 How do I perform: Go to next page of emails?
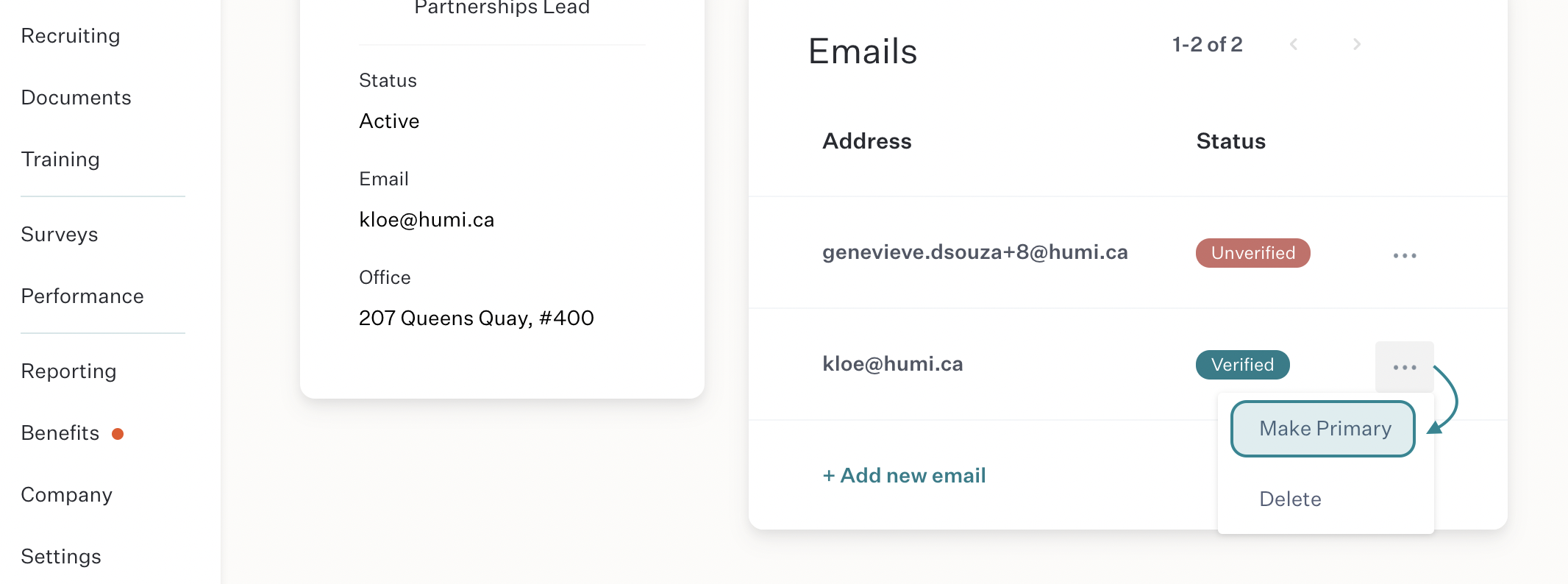click(x=1357, y=44)
